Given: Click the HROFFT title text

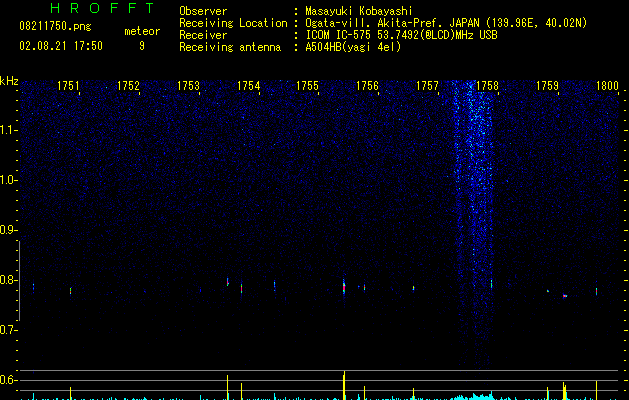Looking at the screenshot, I should click(102, 8).
